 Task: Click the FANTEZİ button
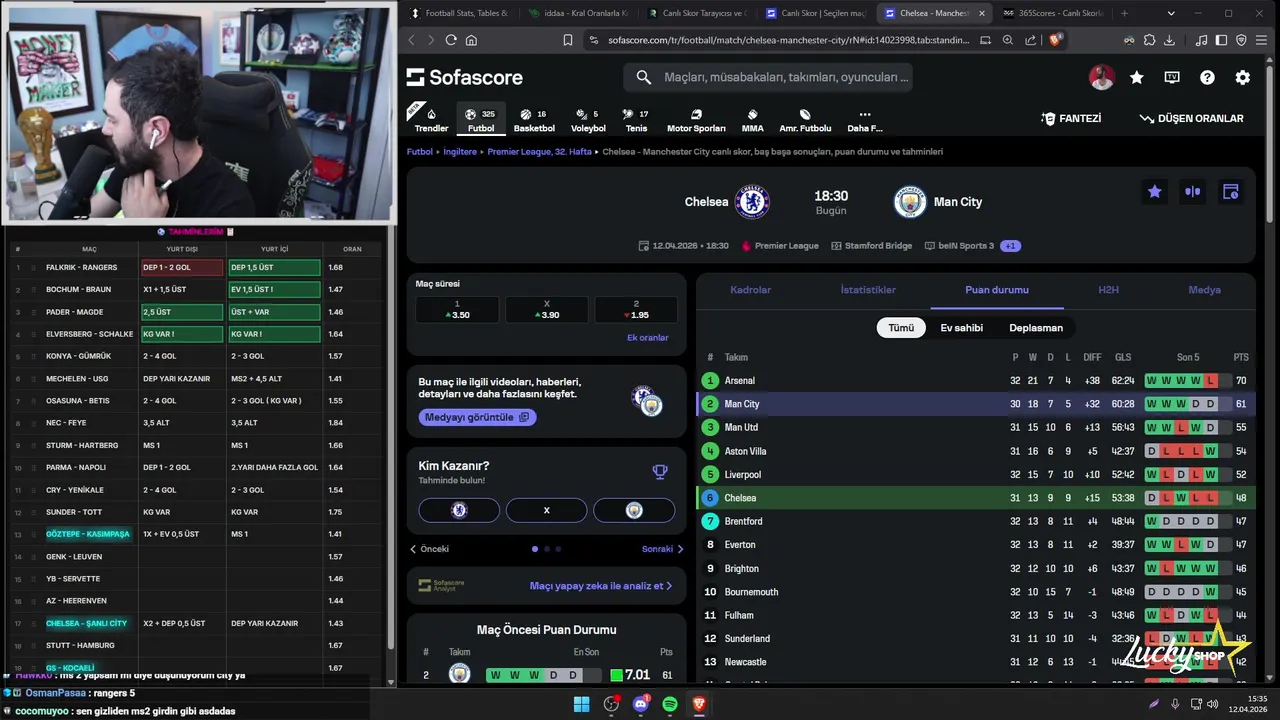click(1071, 118)
